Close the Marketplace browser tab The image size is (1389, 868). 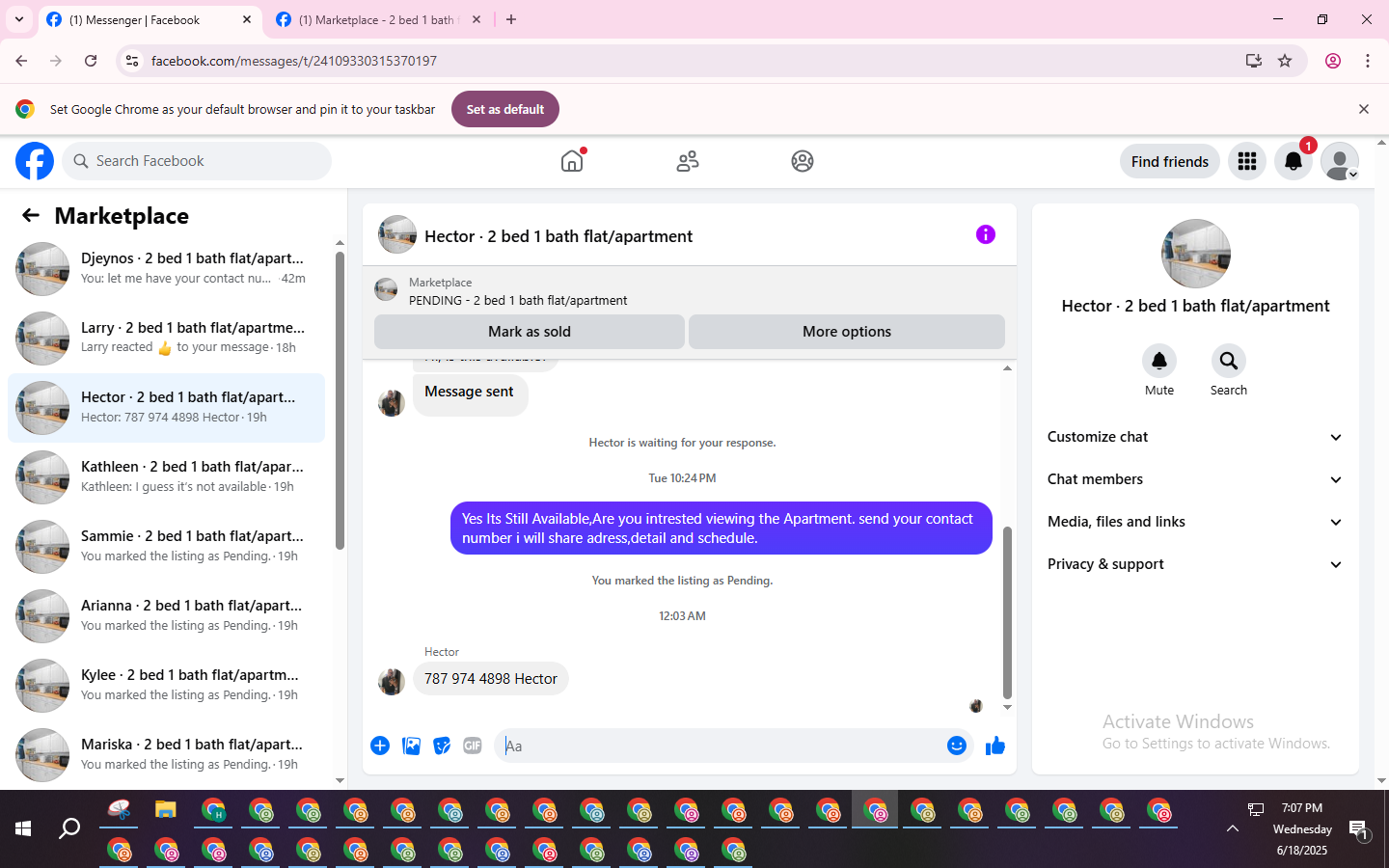point(477,19)
